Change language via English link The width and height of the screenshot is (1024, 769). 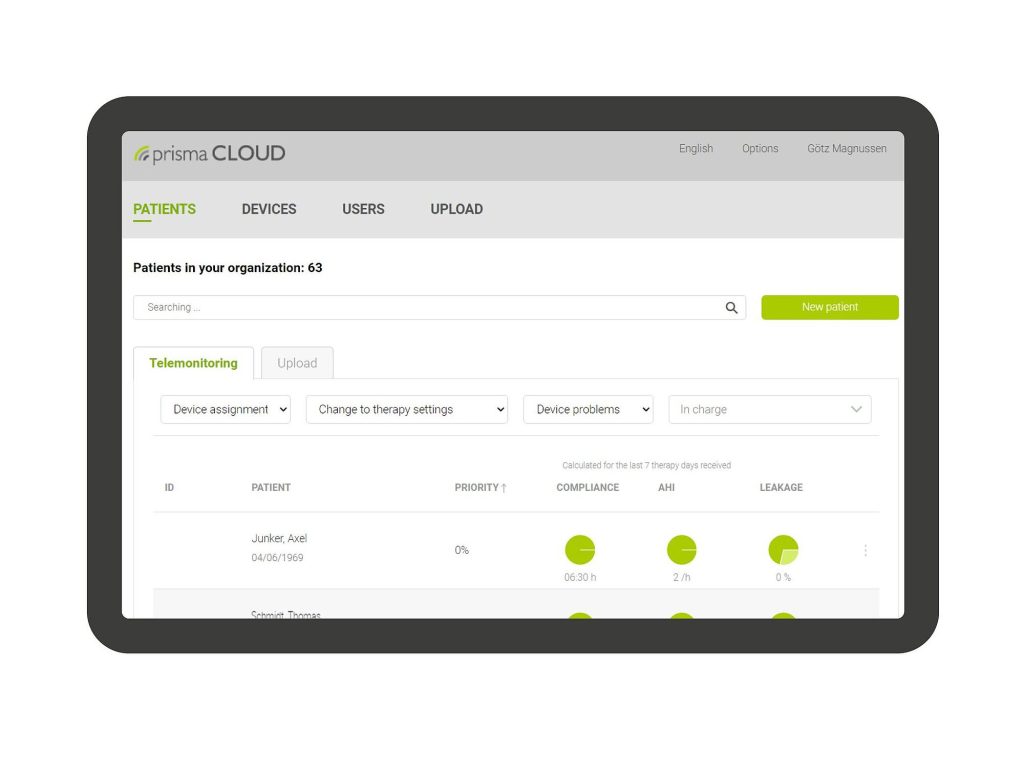(696, 149)
